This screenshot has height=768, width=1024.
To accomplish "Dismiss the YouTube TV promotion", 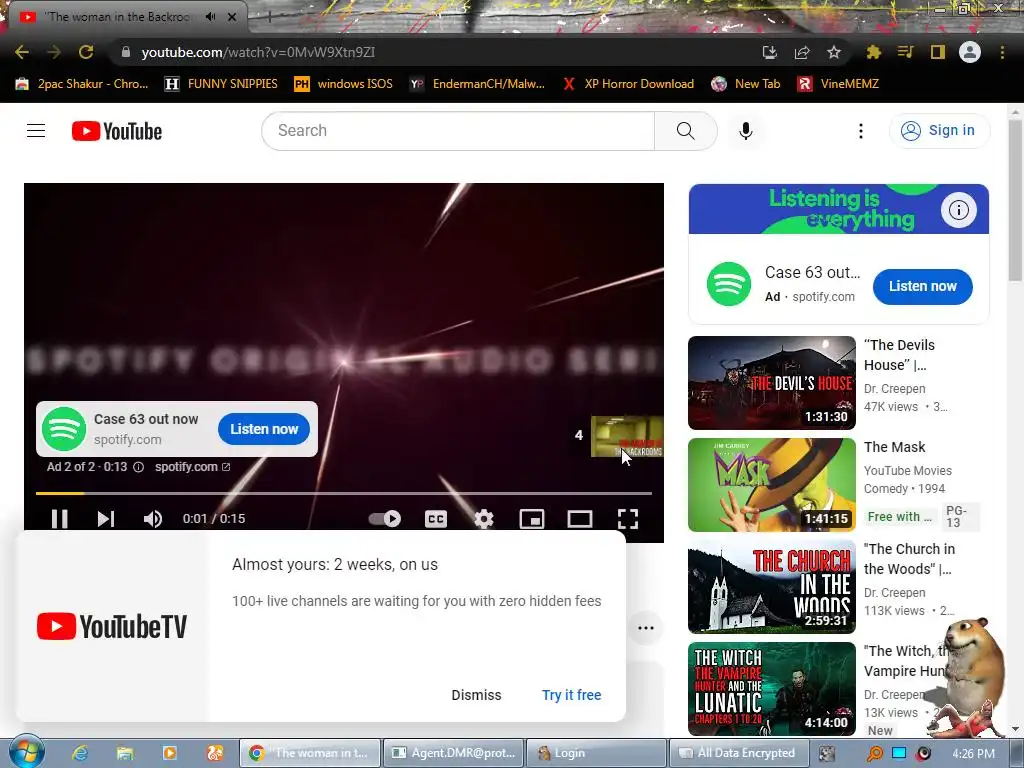I will pyautogui.click(x=476, y=695).
